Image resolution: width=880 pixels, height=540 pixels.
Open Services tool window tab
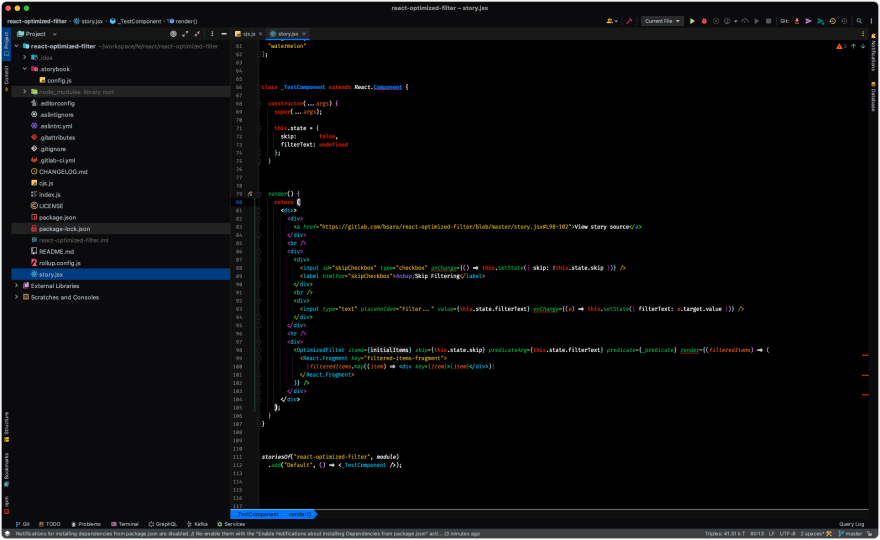click(231, 524)
